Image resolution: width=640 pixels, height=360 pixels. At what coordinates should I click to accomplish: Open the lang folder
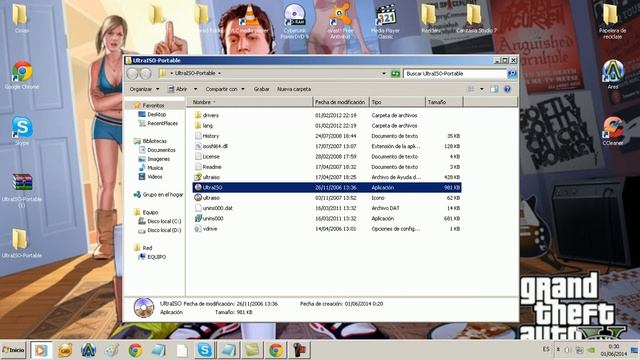click(x=327, y=125)
